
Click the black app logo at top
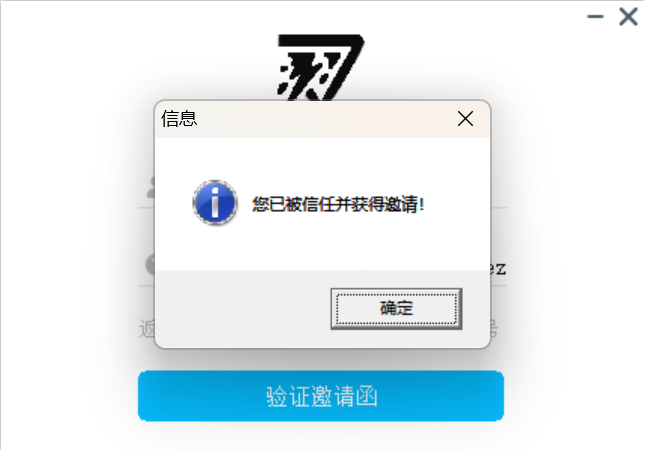tap(321, 67)
